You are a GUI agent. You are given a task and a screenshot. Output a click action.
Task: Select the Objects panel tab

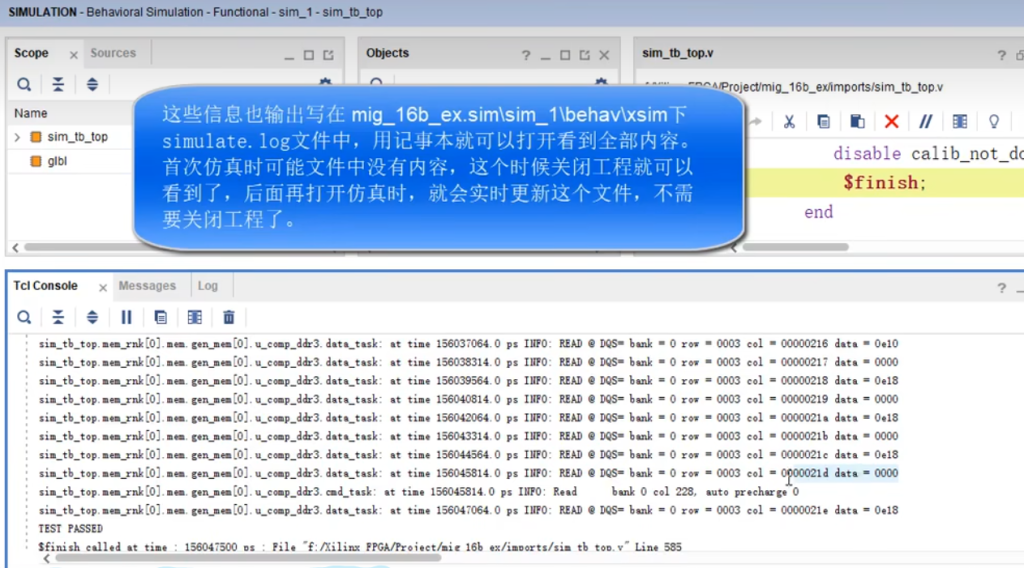pyautogui.click(x=387, y=53)
